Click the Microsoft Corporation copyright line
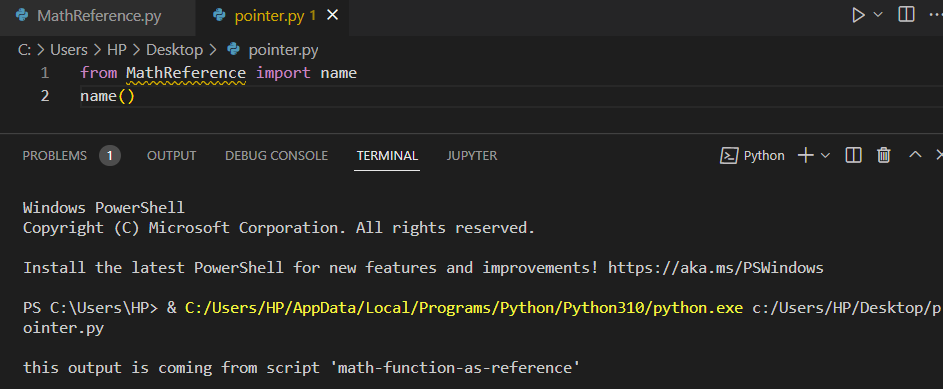943x389 pixels. (x=279, y=228)
